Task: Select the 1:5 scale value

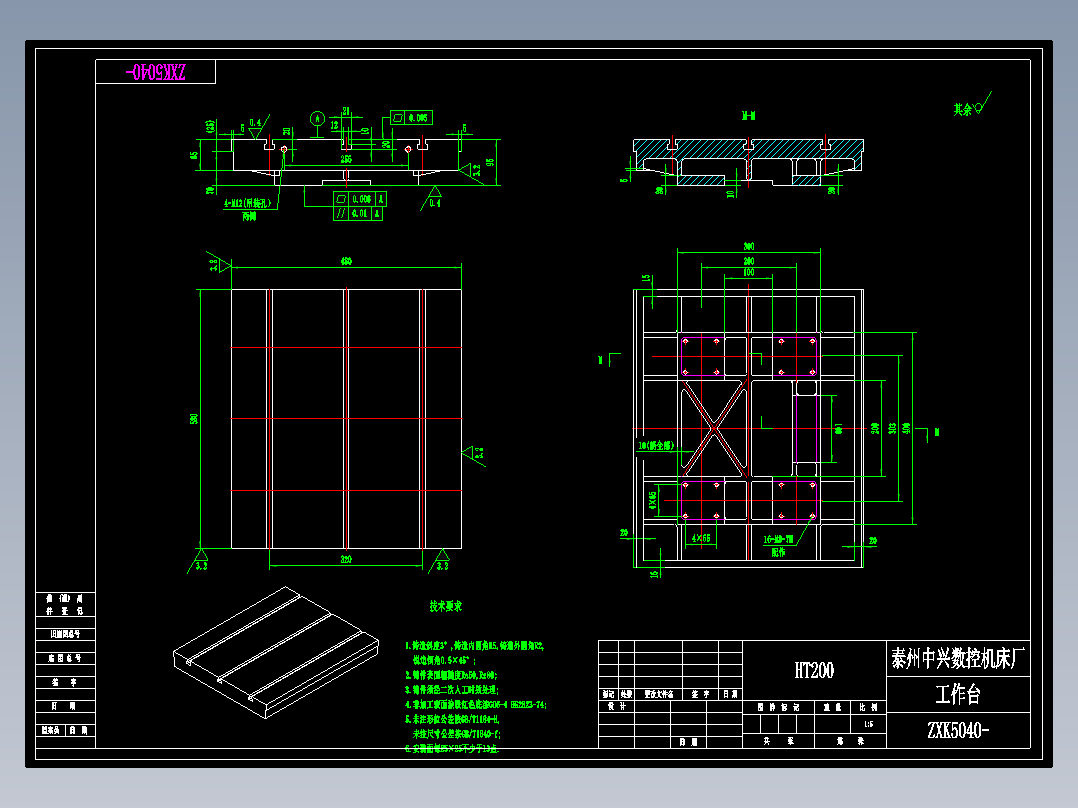Action: tap(868, 724)
